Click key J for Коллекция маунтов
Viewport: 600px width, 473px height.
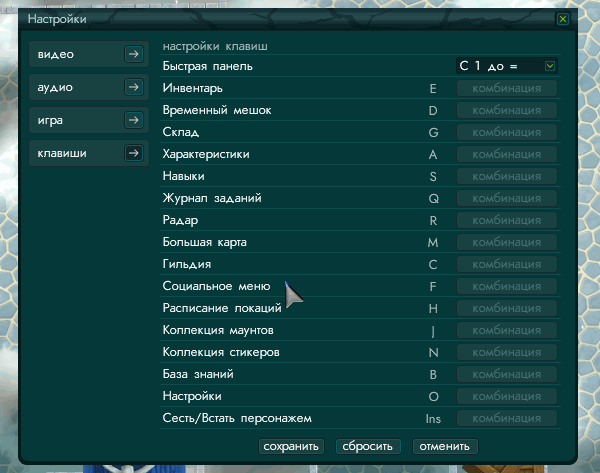433,331
